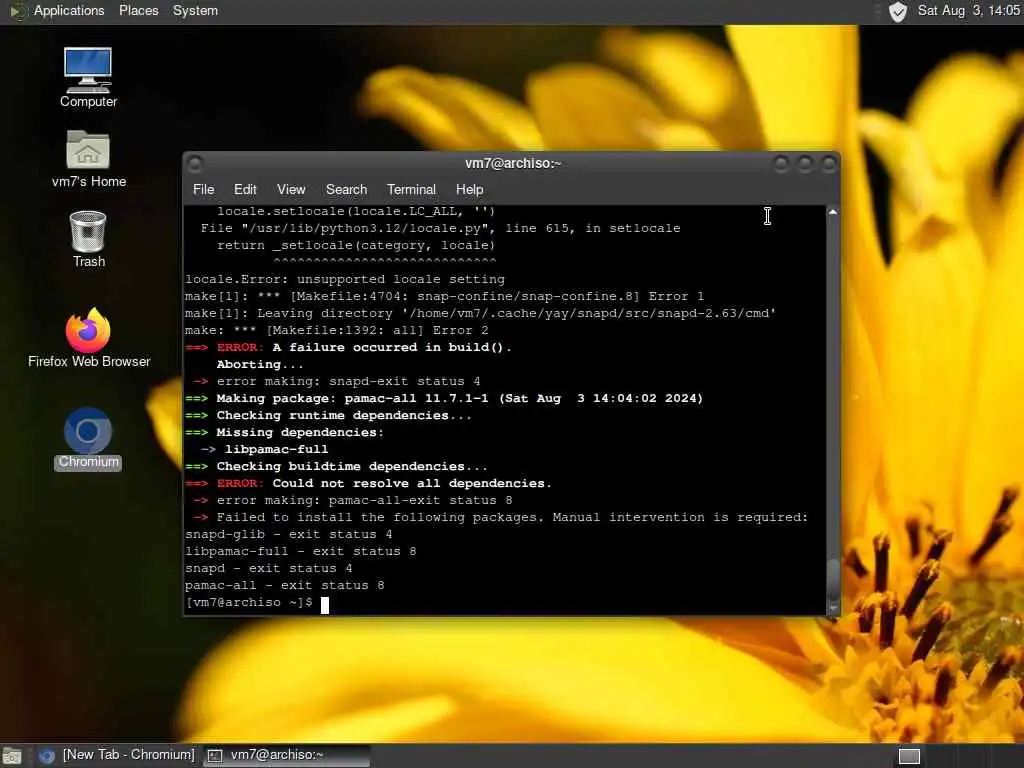Viewport: 1024px width, 768px height.
Task: Open the Computer desktop icon
Action: pyautogui.click(x=88, y=77)
